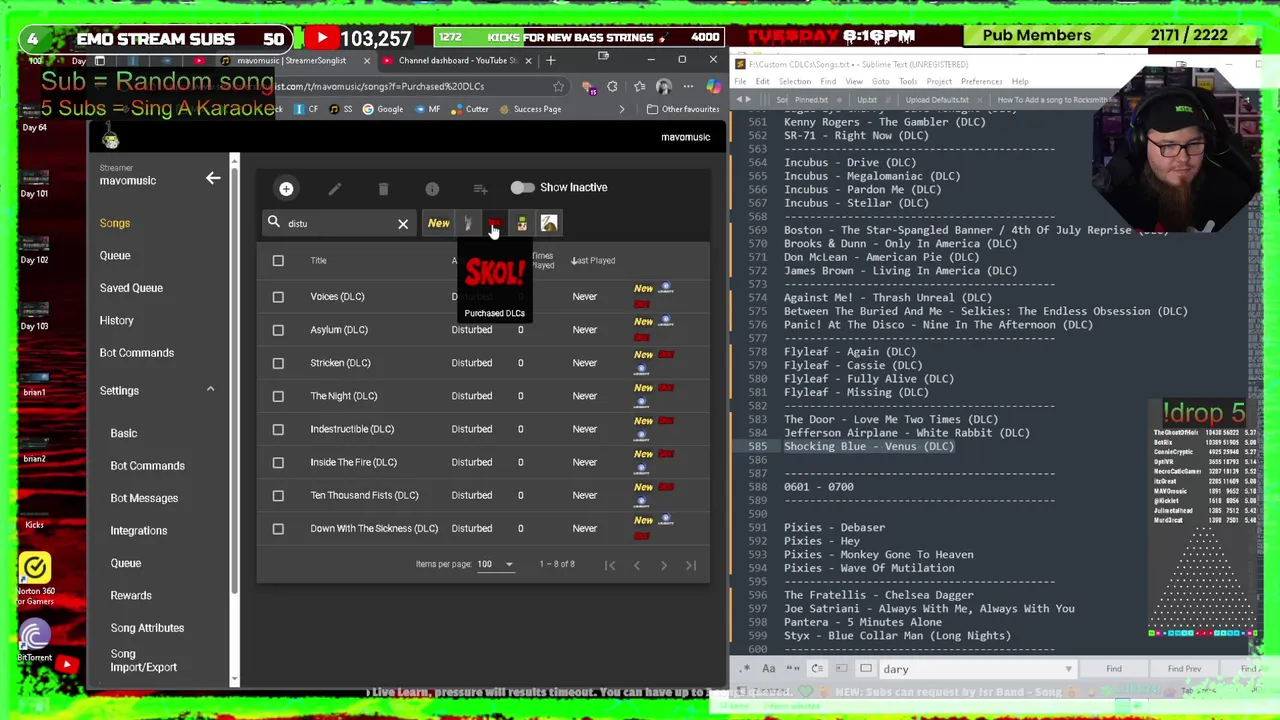Open the browser extensions puzzle icon

[612, 87]
